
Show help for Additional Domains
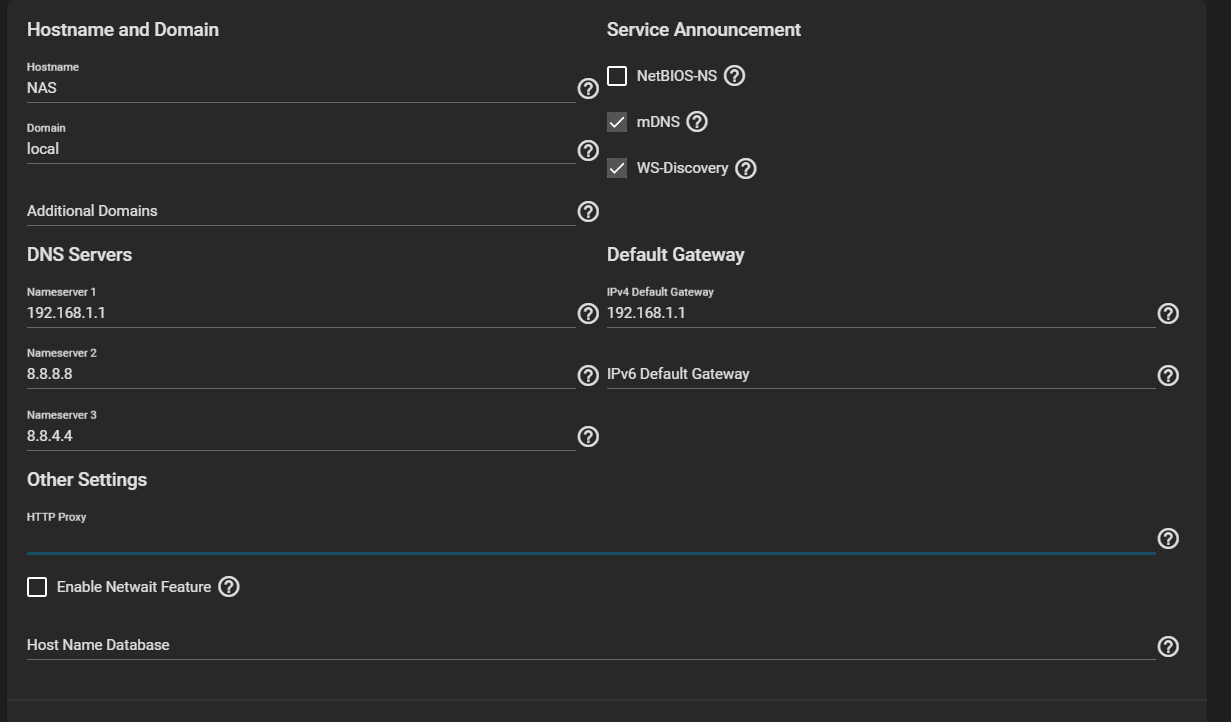point(589,211)
